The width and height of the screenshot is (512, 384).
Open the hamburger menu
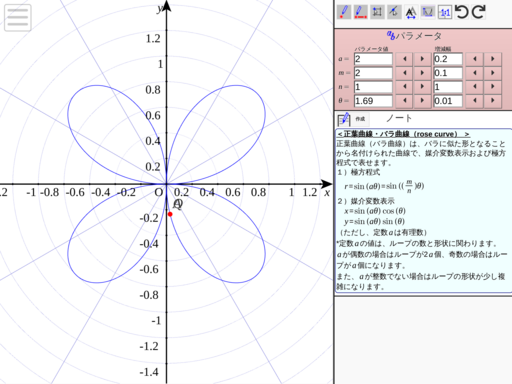[18, 17]
